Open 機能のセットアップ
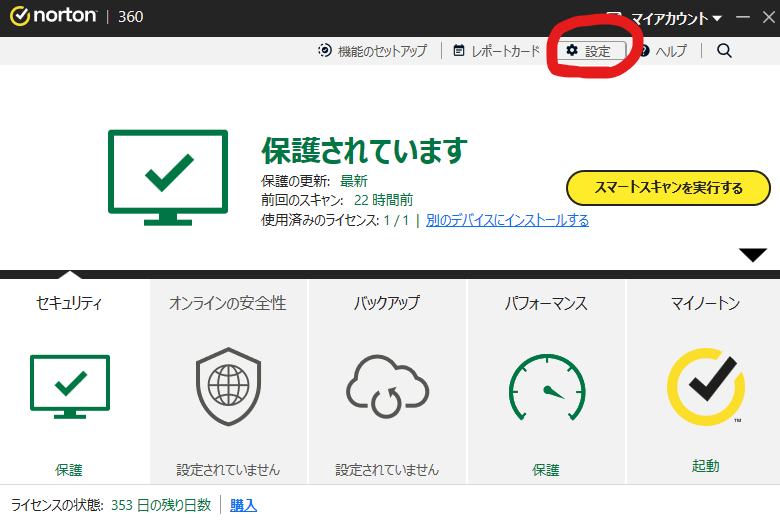The image size is (780, 522). pyautogui.click(x=373, y=51)
